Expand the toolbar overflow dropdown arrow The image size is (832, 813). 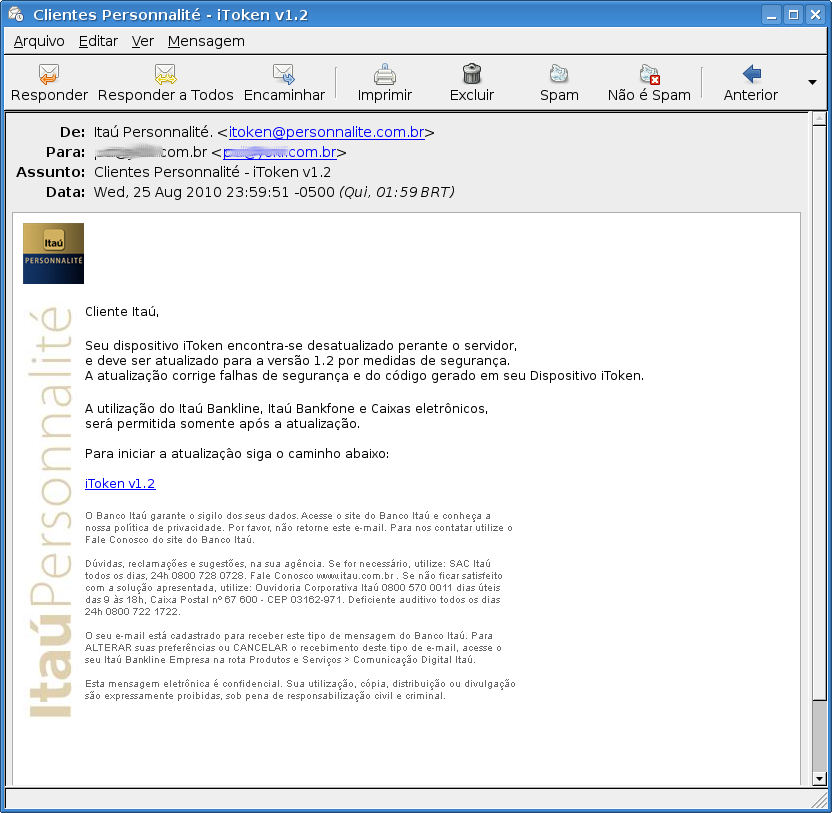(812, 82)
